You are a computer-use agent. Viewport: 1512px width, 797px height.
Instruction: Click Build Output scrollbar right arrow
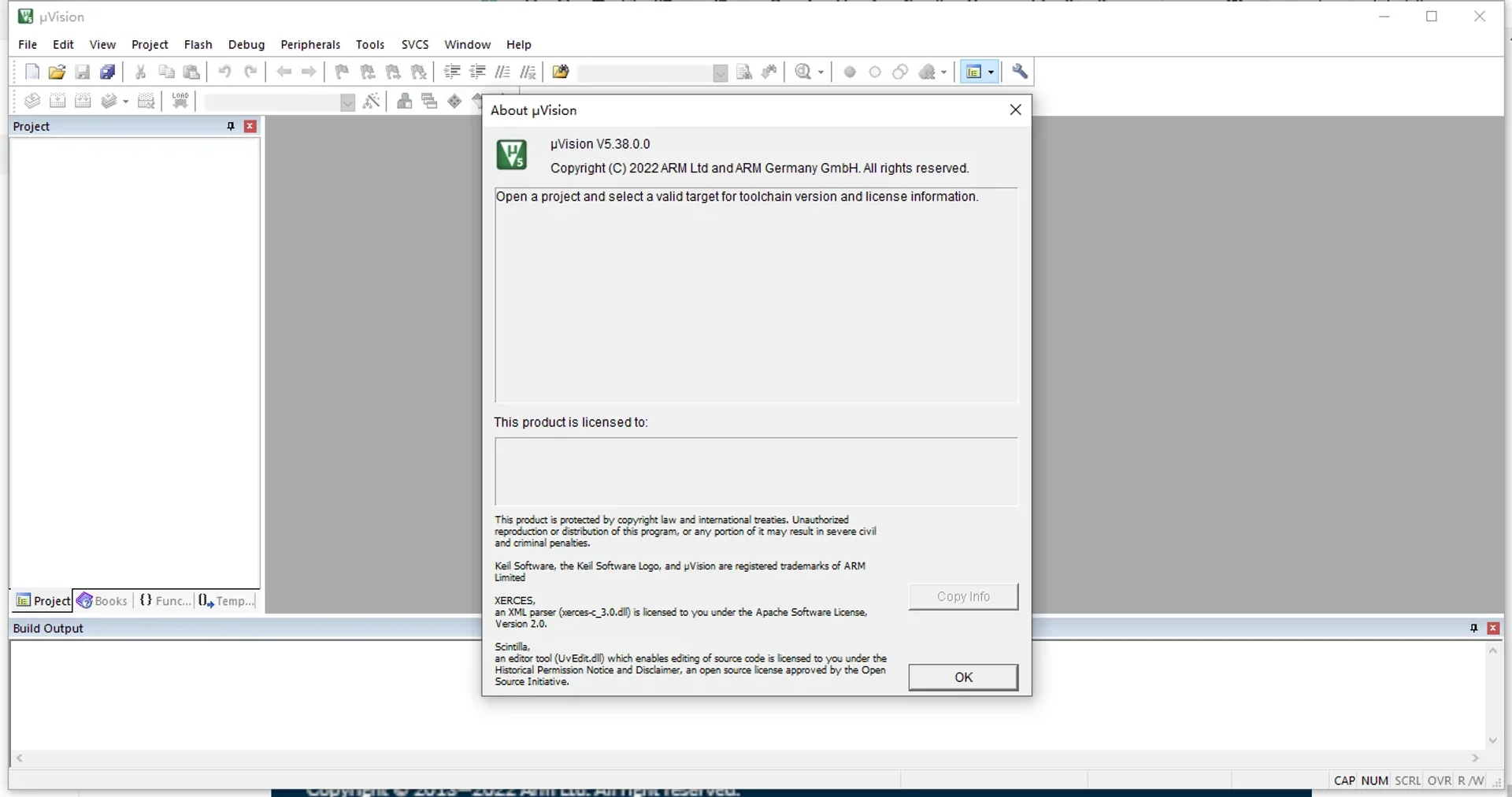coord(1475,758)
